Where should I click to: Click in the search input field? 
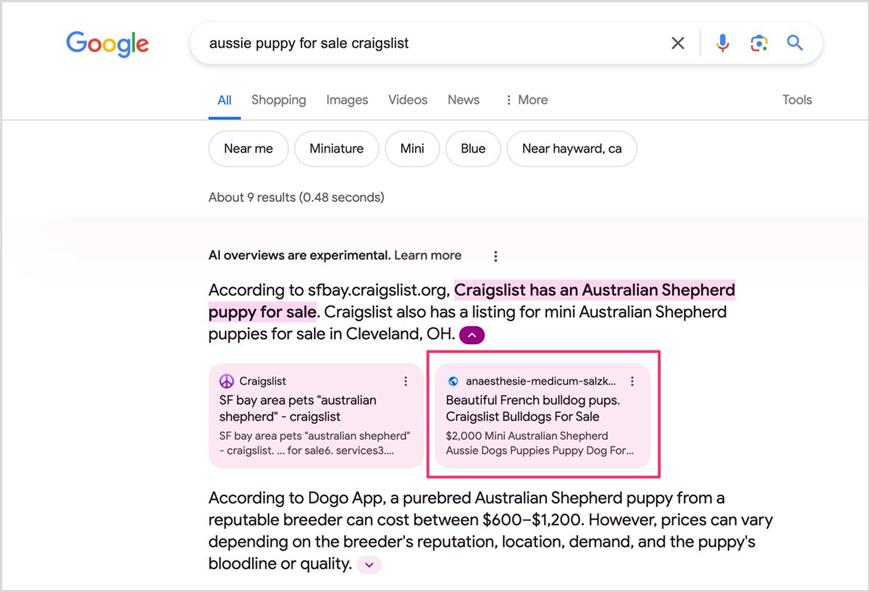click(433, 43)
